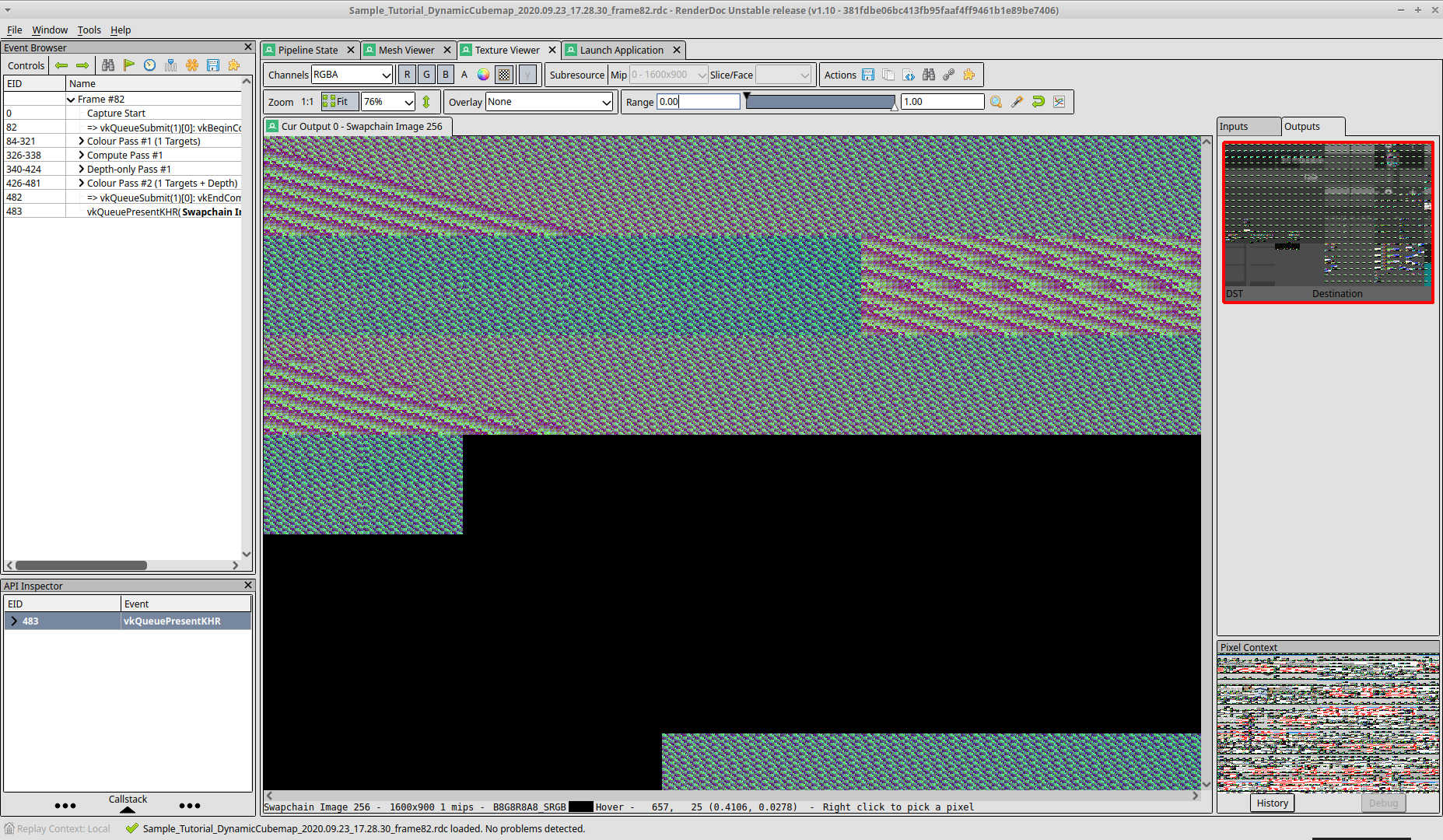Viewport: 1443px width, 840px height.
Task: Click the Fit zoom button
Action: 339,101
